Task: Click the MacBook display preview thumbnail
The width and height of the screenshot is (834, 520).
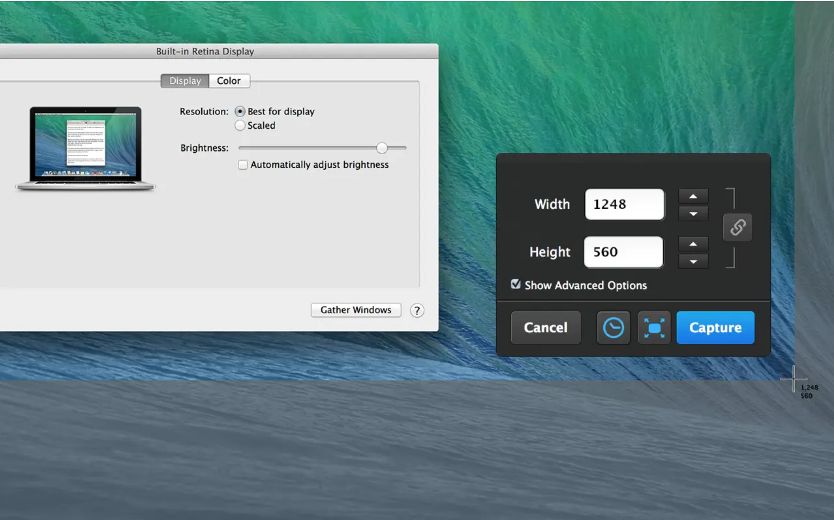Action: pos(86,148)
